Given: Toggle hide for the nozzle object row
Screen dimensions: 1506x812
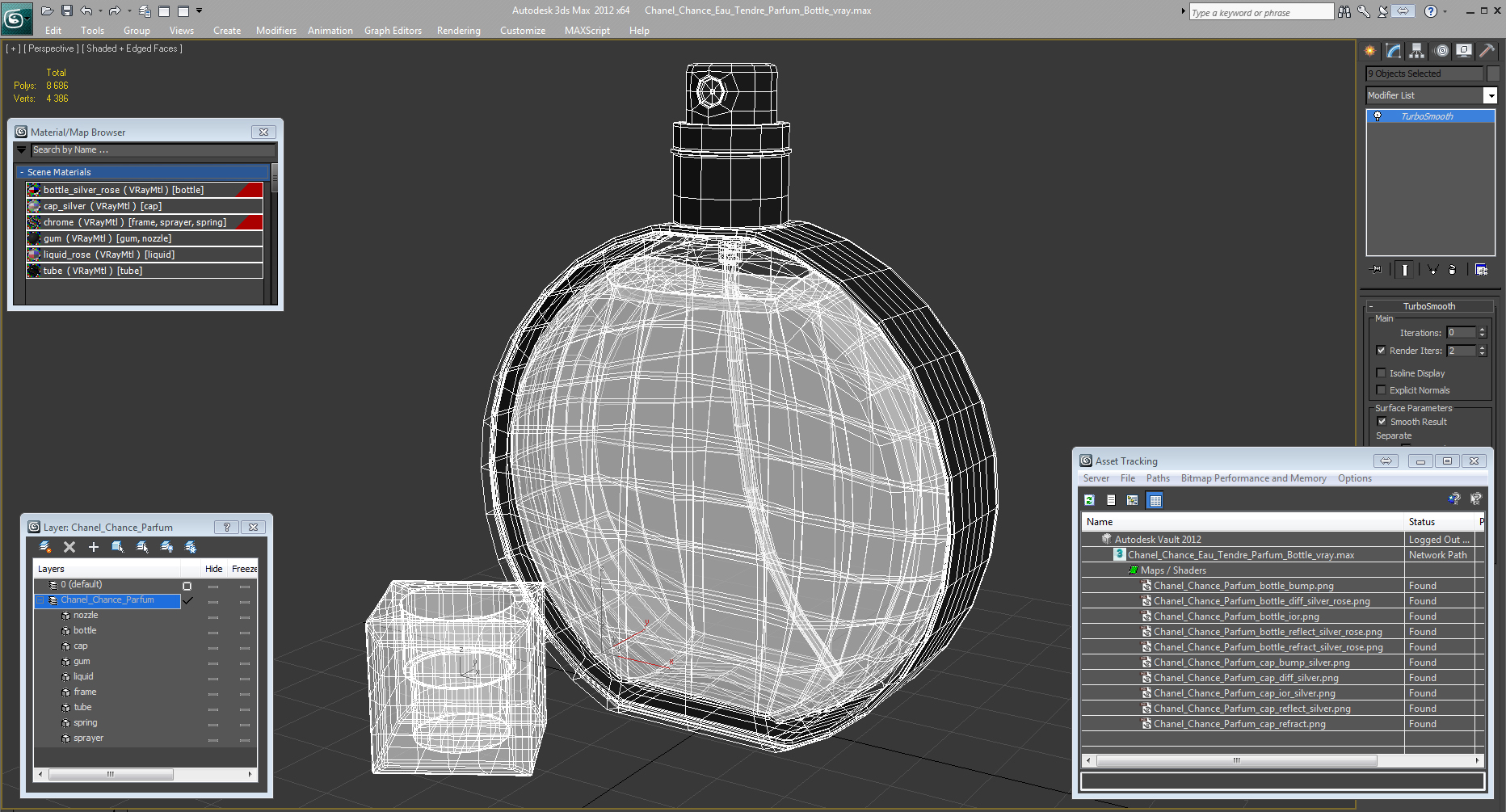Looking at the screenshot, I should point(213,617).
